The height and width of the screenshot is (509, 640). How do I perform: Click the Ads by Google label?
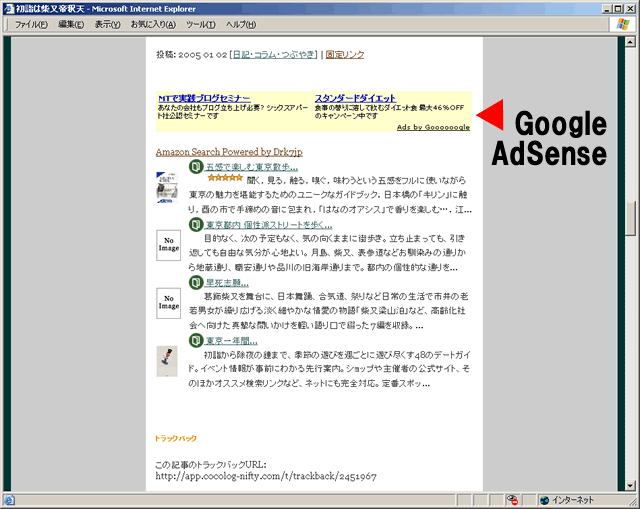(x=433, y=127)
